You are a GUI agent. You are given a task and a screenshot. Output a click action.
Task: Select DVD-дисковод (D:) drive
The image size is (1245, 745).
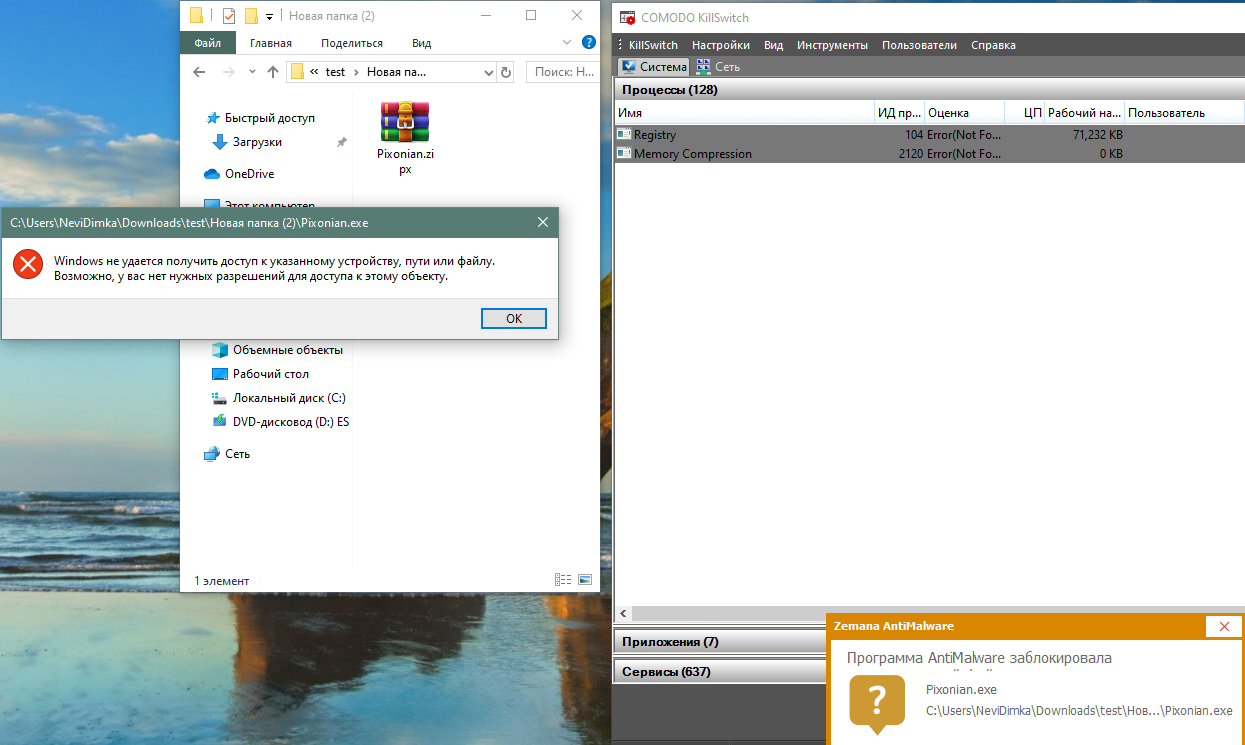(280, 422)
